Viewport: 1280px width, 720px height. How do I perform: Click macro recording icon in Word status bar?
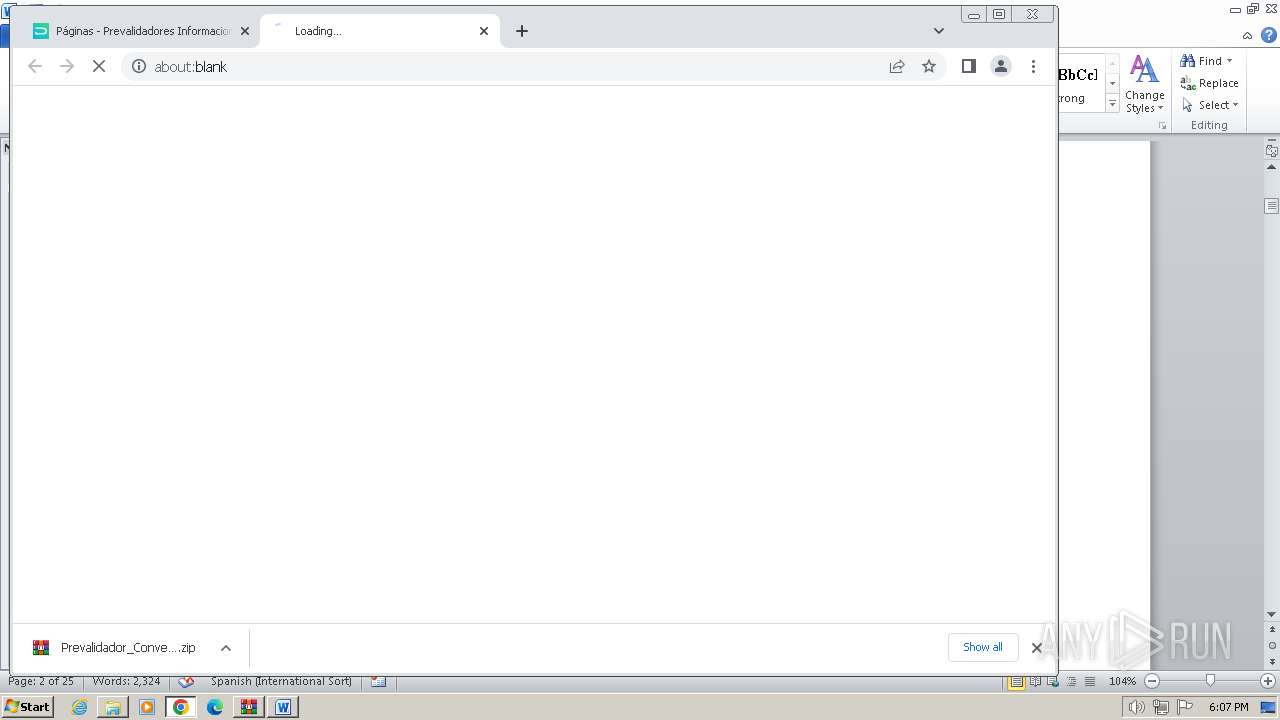(x=378, y=681)
